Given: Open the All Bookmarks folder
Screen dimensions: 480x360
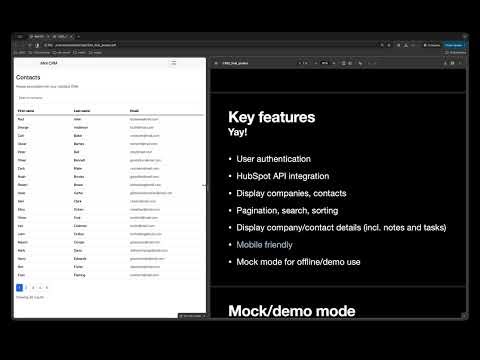Looking at the screenshot, I should coord(456,52).
